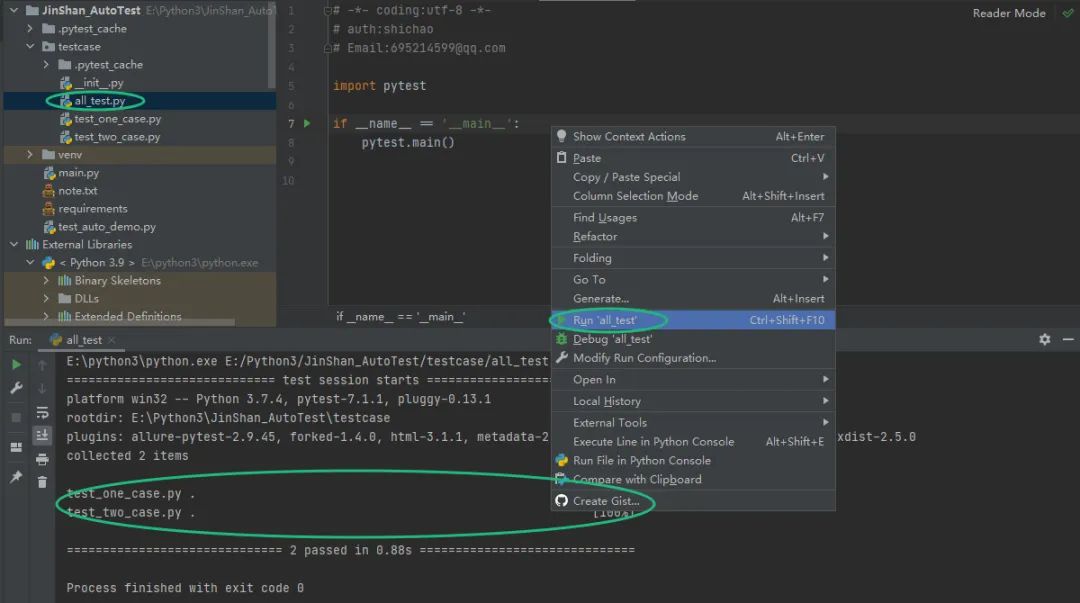
Task: Click the down-the-stack-trace arrow icon
Action: coord(42,388)
